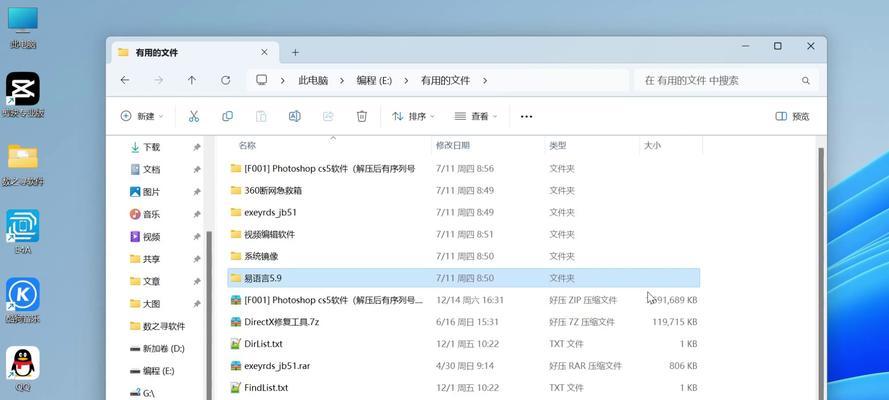This screenshot has width=889, height=400.
Task: Open the three-dot more options menu
Action: pos(526,116)
